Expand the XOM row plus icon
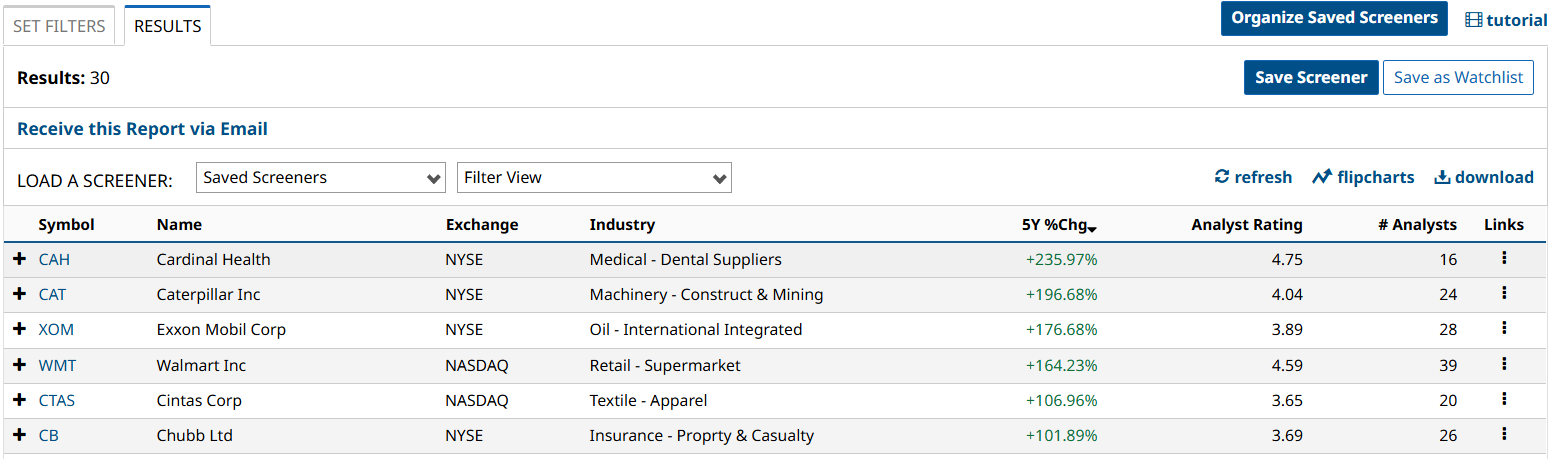The height and width of the screenshot is (459, 1554). [19, 329]
